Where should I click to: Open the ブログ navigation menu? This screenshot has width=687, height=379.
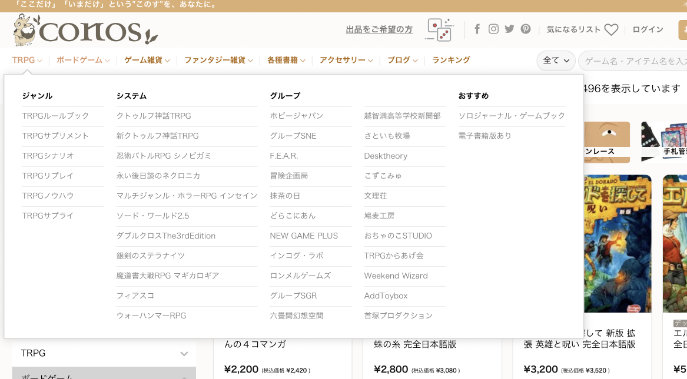click(x=402, y=60)
